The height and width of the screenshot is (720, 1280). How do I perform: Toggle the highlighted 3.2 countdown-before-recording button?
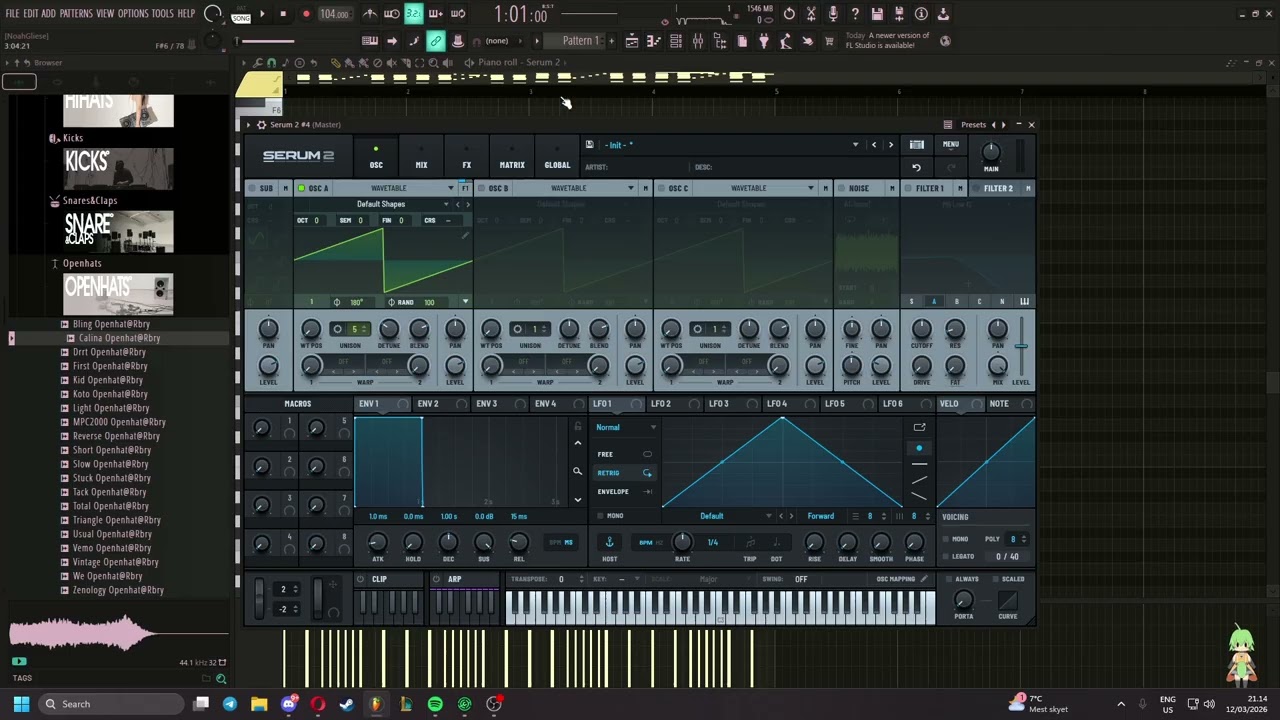(413, 14)
